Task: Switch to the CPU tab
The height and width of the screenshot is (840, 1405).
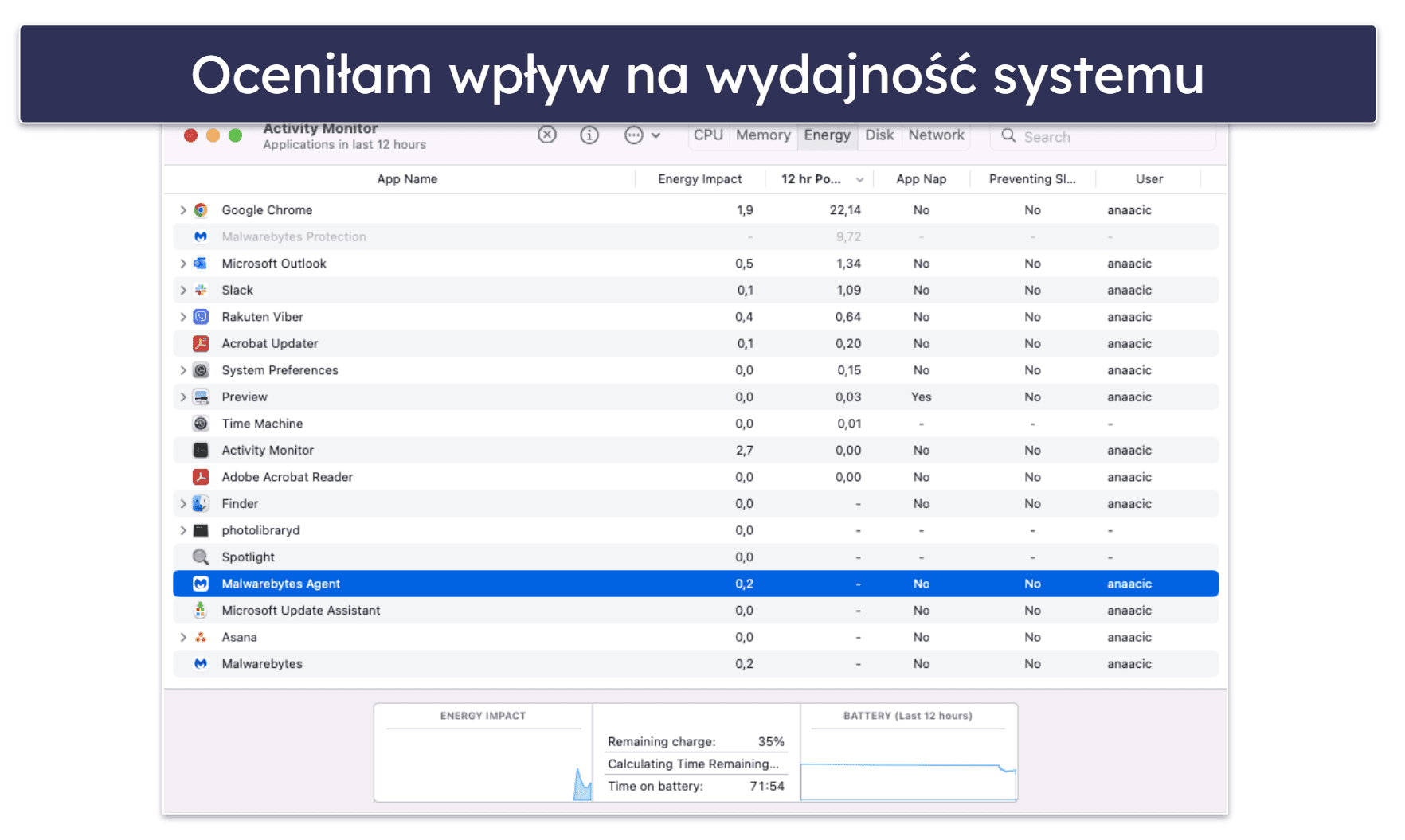Action: pyautogui.click(x=708, y=135)
